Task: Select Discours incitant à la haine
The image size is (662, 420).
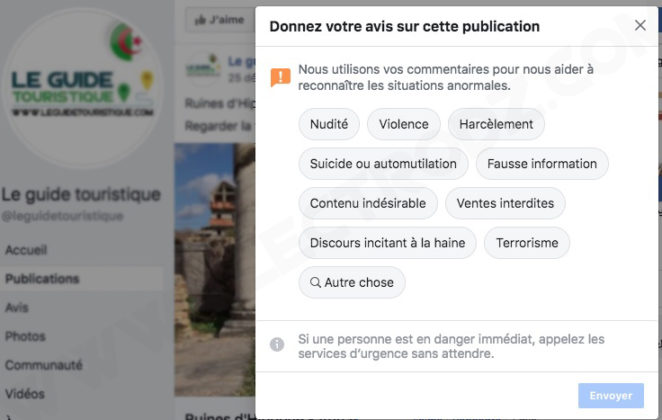Action: (x=388, y=243)
